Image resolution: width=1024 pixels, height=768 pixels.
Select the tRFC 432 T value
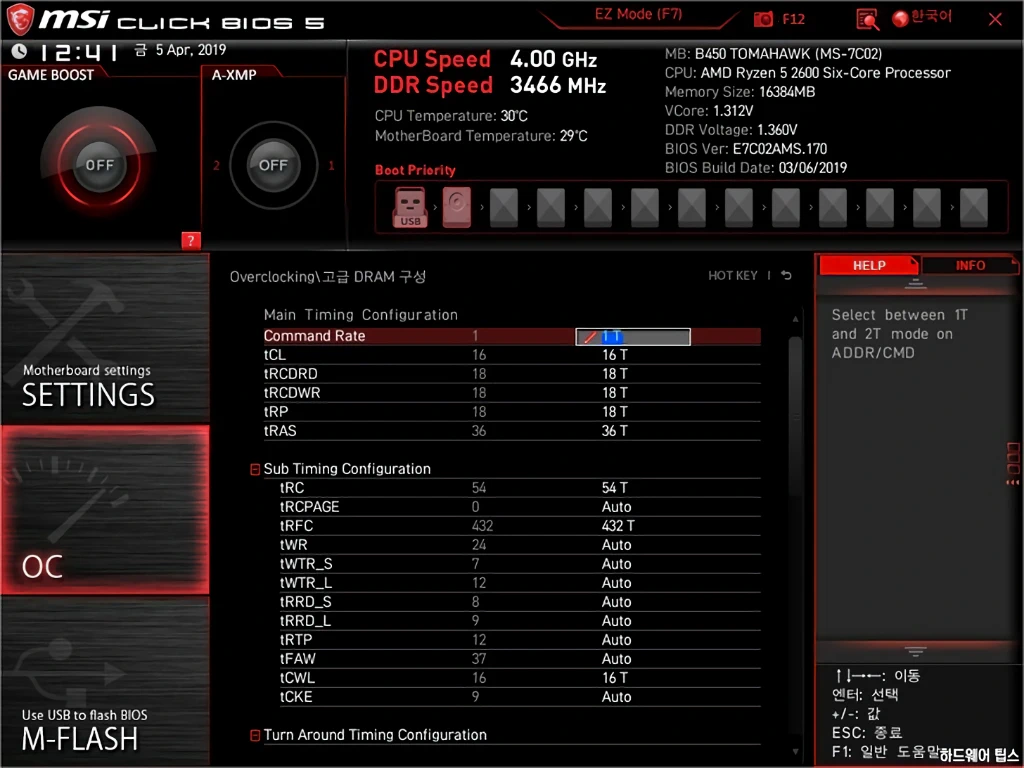point(618,526)
